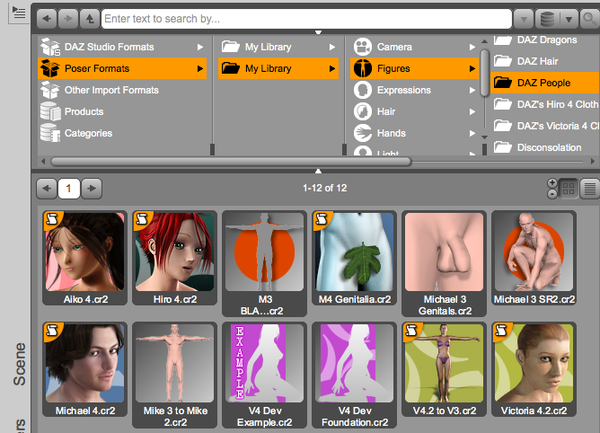Select Poser Formats

coord(122,68)
